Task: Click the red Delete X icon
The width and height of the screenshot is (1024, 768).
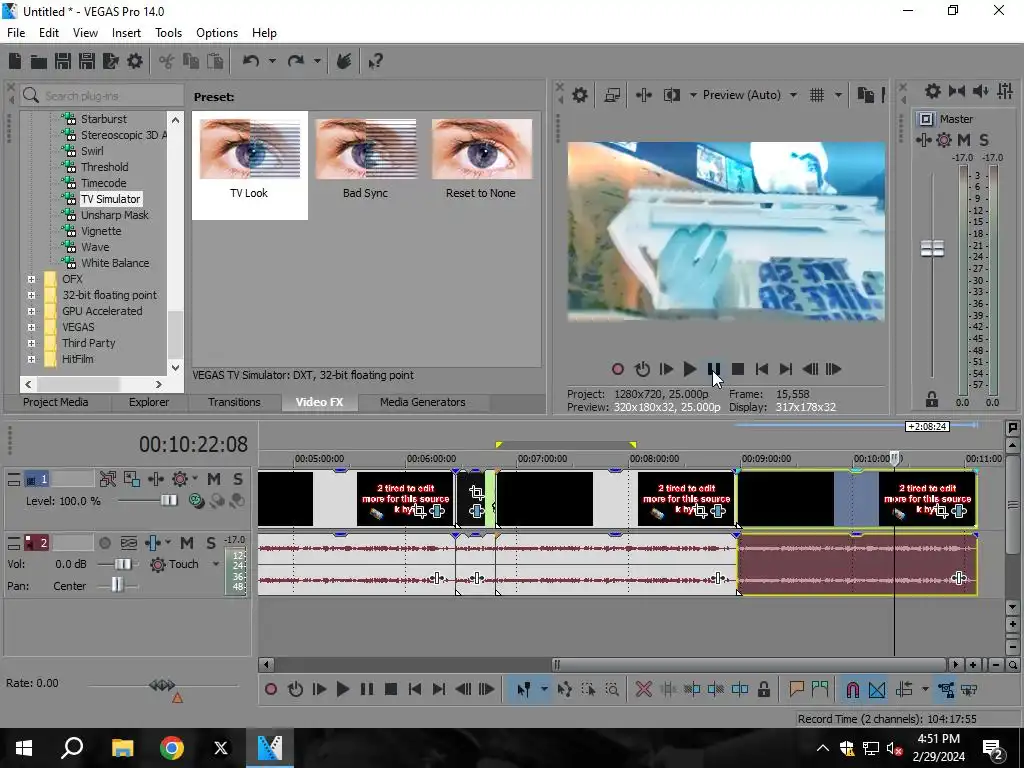Action: 643,689
